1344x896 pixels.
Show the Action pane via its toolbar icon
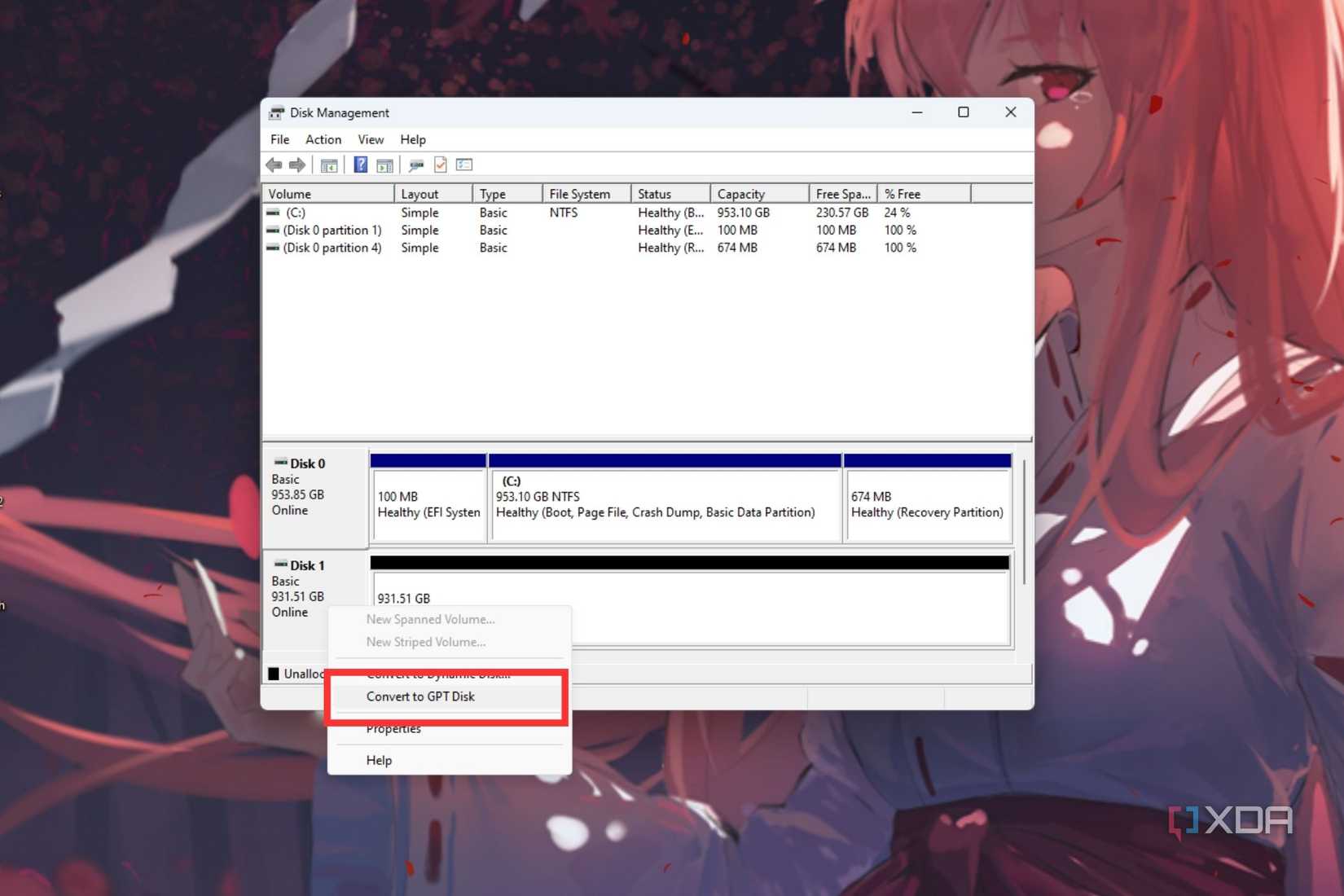click(x=384, y=165)
